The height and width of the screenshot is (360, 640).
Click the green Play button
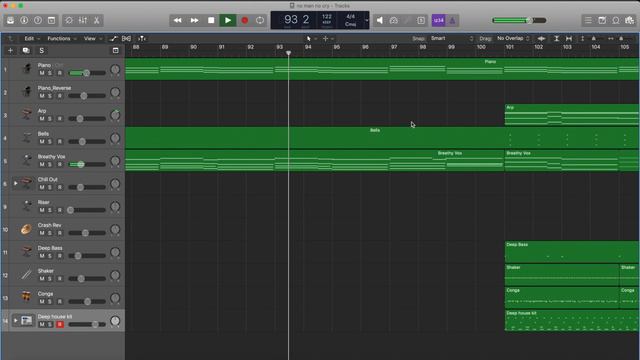(x=228, y=20)
